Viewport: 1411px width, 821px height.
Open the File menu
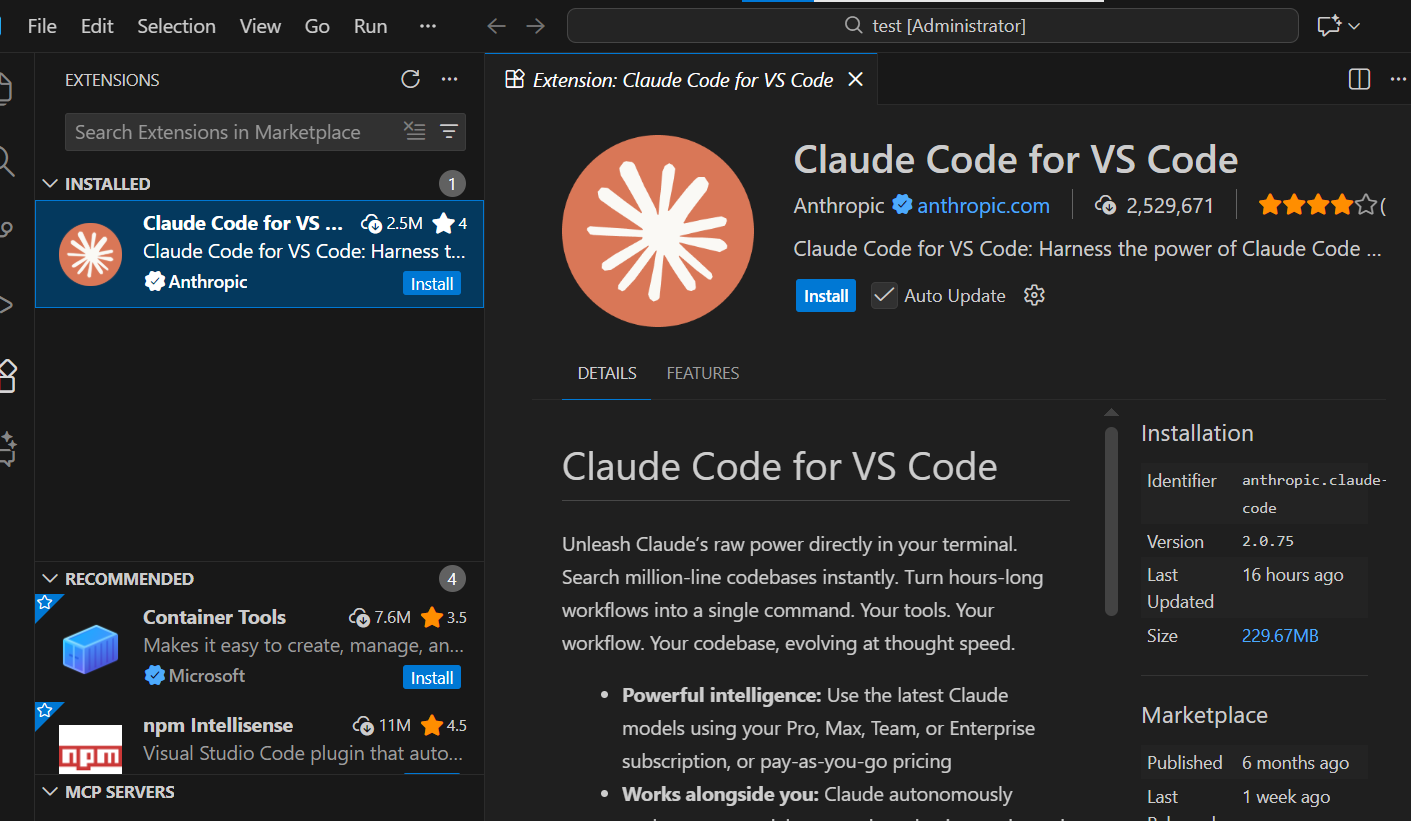tap(42, 26)
